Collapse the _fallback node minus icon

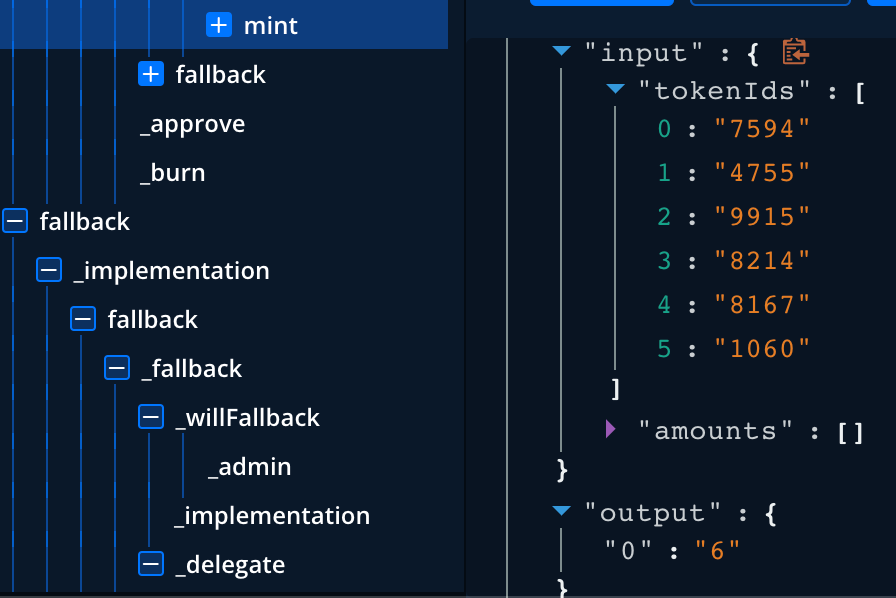(x=117, y=368)
